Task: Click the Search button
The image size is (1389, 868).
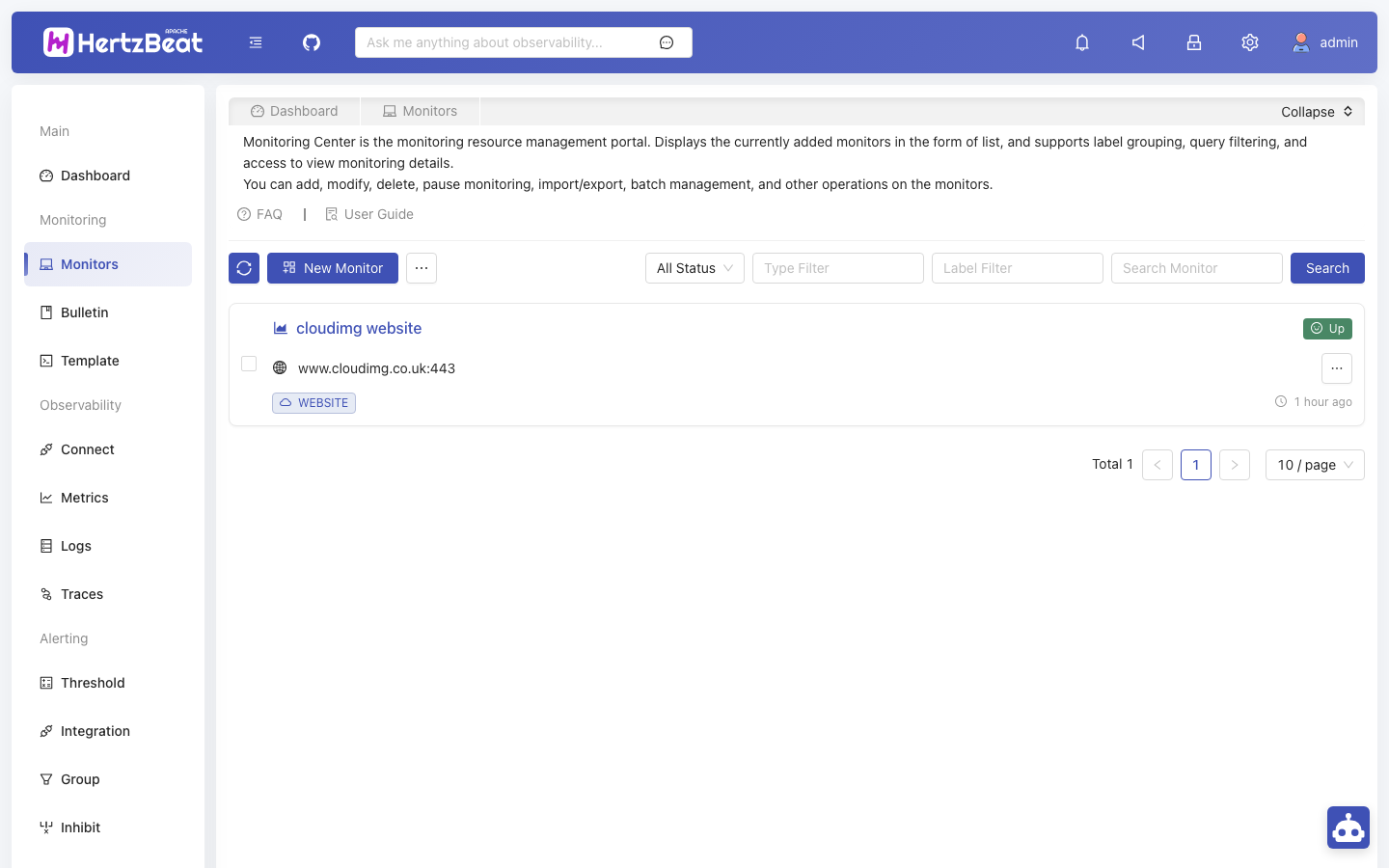Action: 1327,268
